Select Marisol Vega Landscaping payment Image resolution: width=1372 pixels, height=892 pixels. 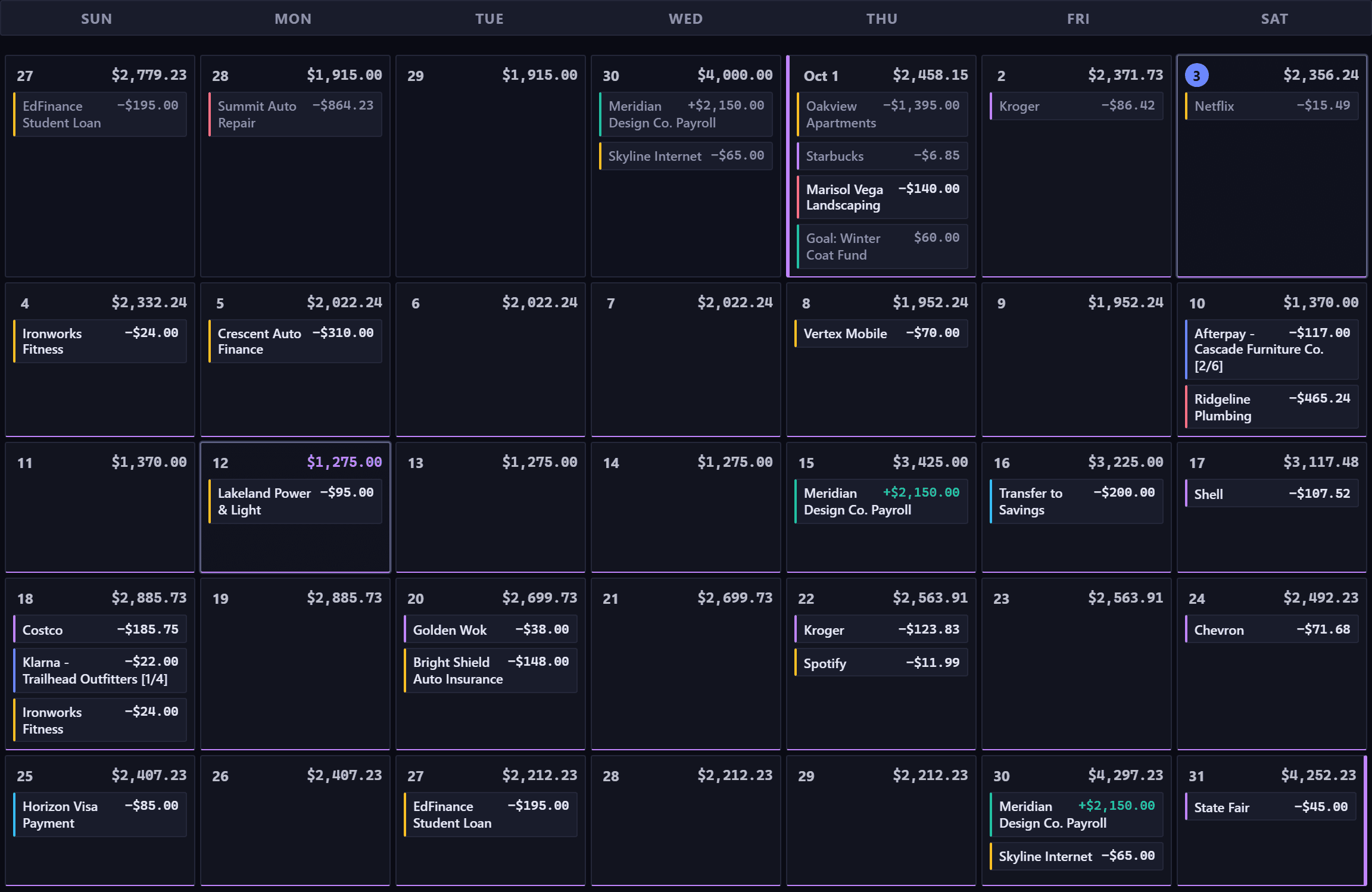[882, 197]
